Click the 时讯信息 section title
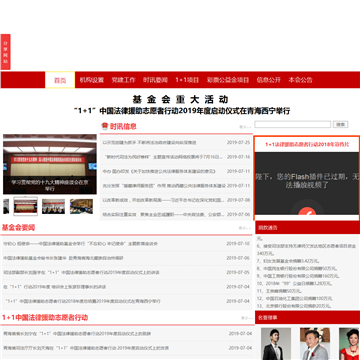This screenshot has width=360, height=360. [123, 126]
